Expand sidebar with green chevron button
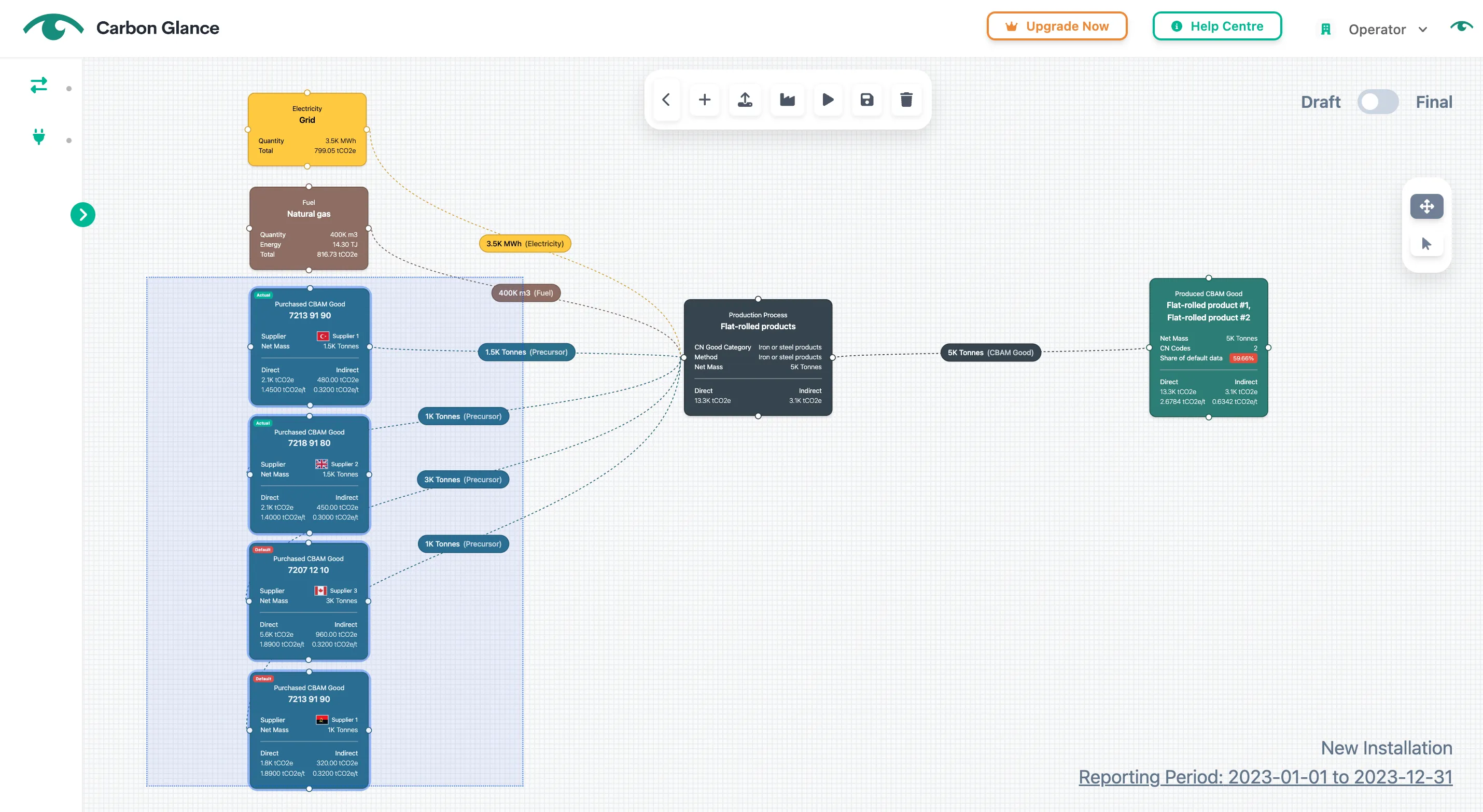Screen dimensions: 1483x812 pos(83,215)
